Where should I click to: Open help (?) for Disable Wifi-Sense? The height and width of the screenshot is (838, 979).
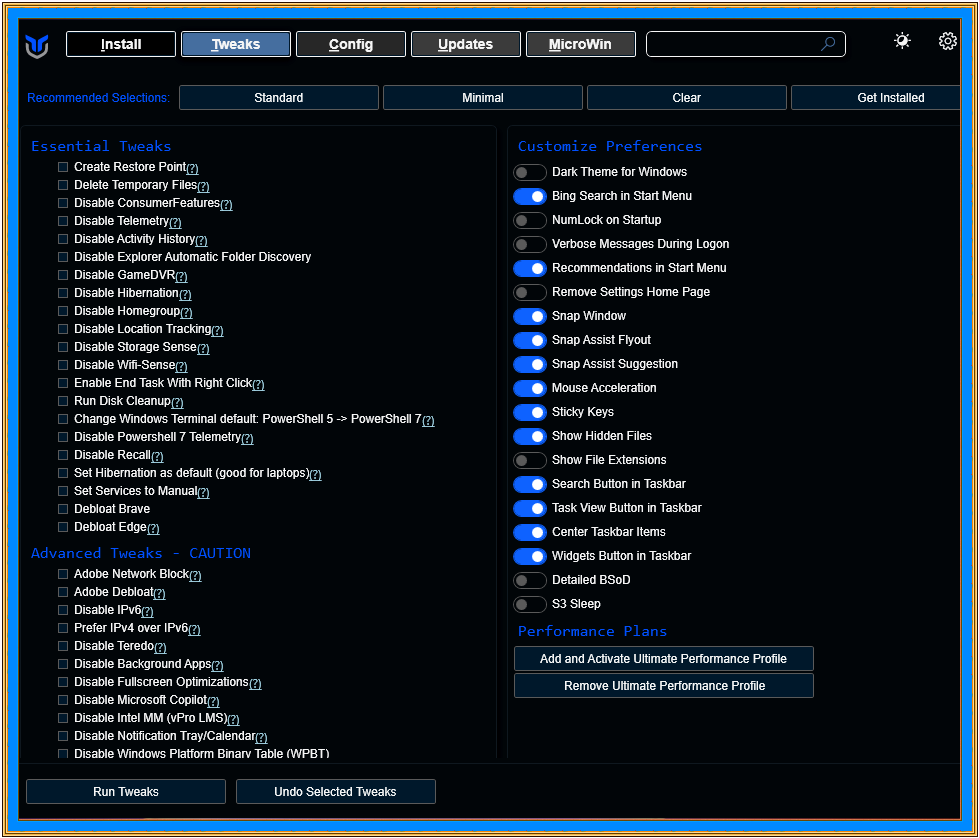click(x=181, y=367)
